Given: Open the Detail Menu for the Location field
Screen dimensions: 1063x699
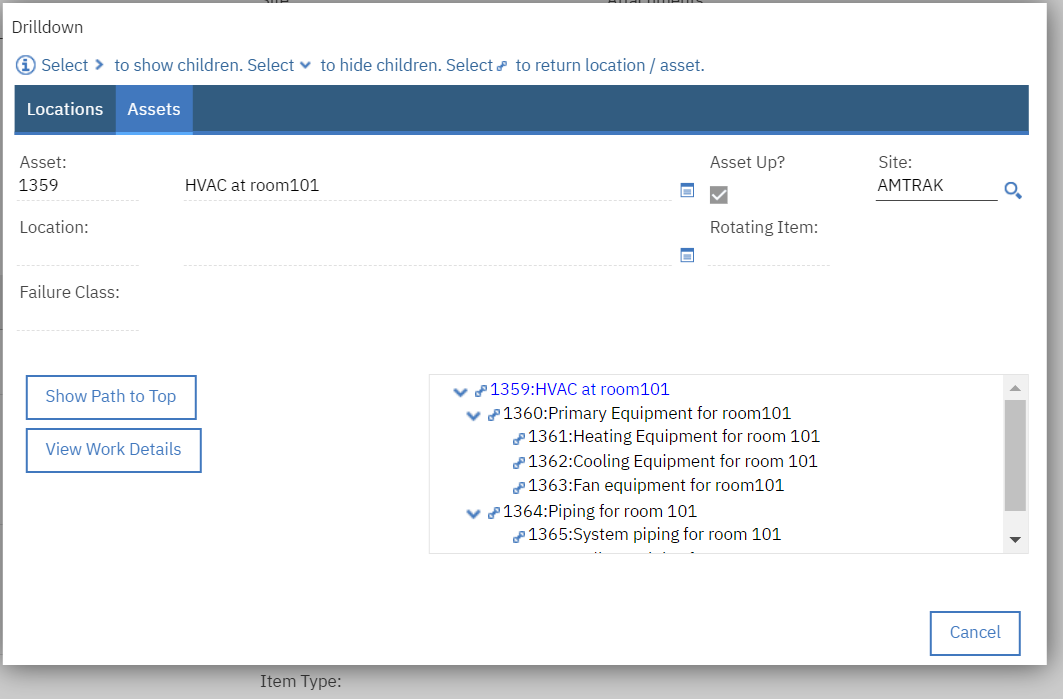Looking at the screenshot, I should click(x=687, y=255).
